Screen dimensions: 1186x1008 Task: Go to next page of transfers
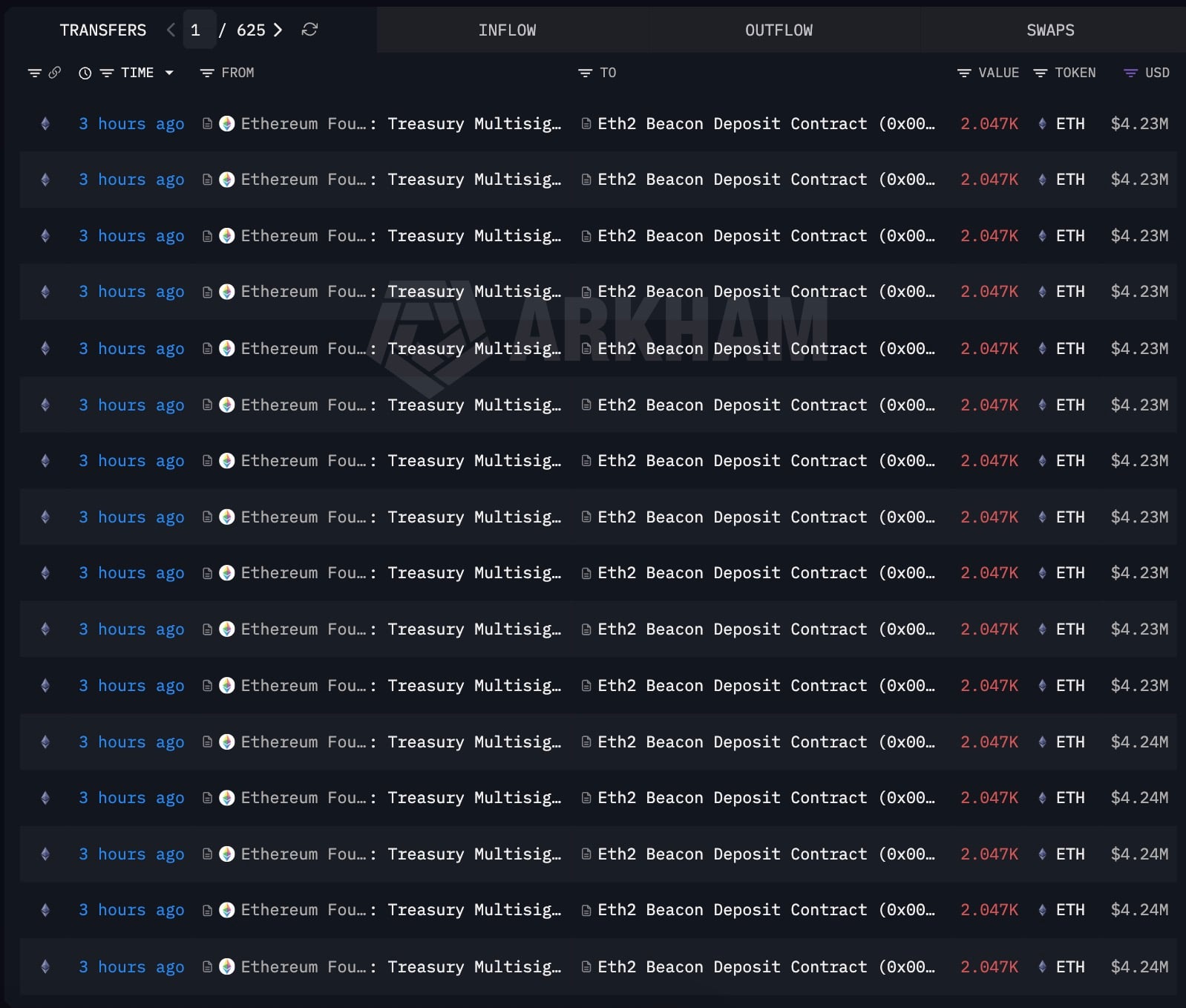[278, 30]
